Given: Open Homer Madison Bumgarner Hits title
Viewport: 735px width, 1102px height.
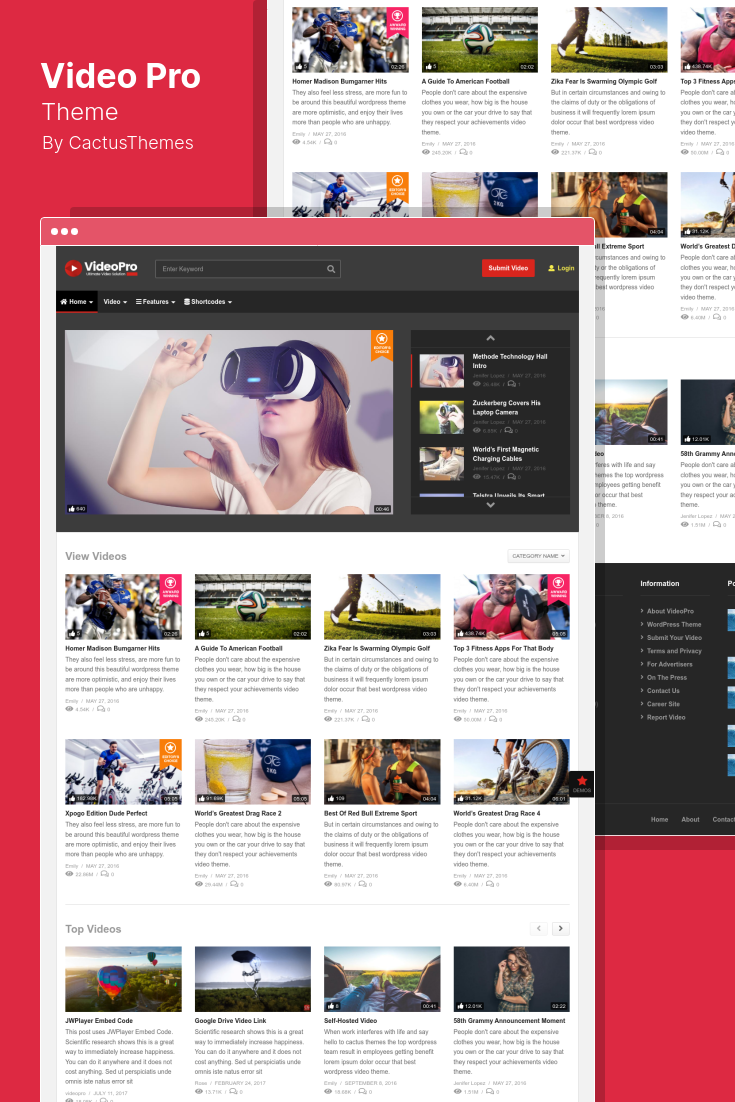Looking at the screenshot, I should pos(112,648).
